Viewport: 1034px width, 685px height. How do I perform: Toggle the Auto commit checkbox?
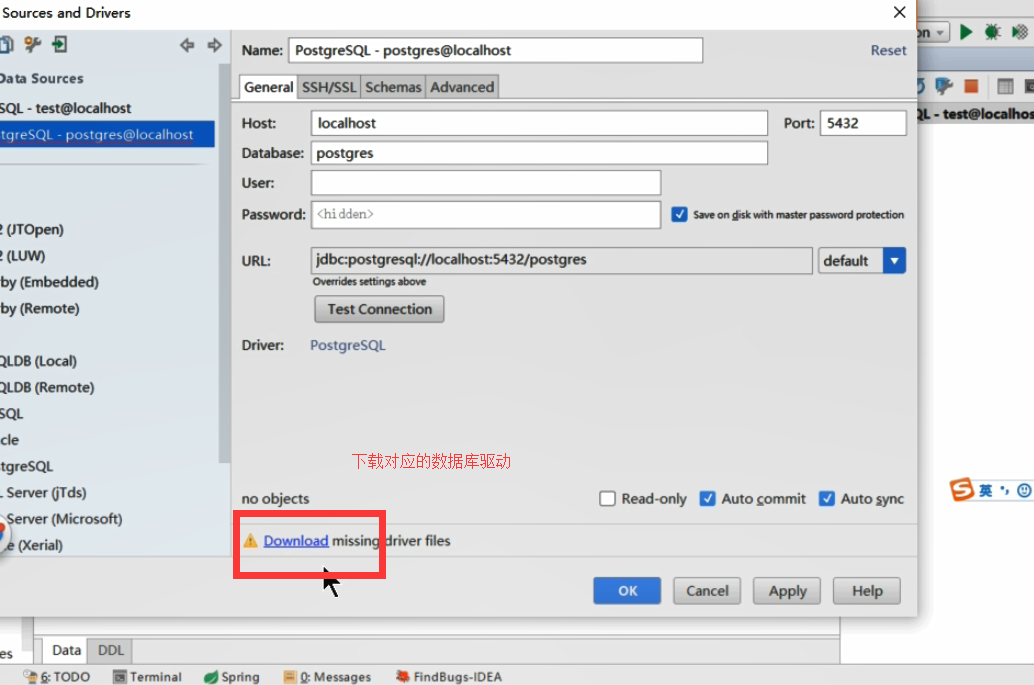pyautogui.click(x=708, y=498)
